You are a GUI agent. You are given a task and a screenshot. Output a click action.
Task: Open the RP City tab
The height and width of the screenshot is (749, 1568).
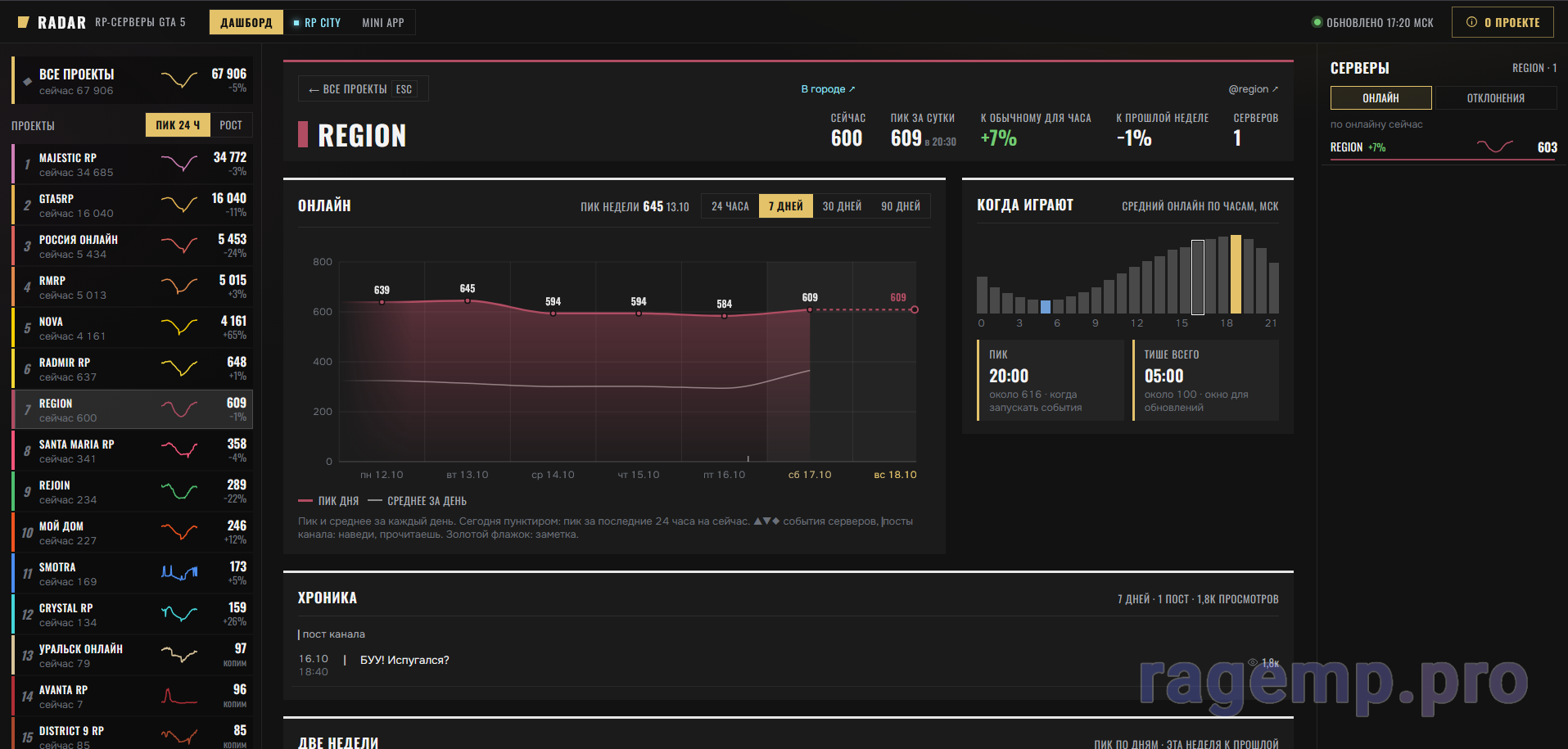(x=317, y=22)
